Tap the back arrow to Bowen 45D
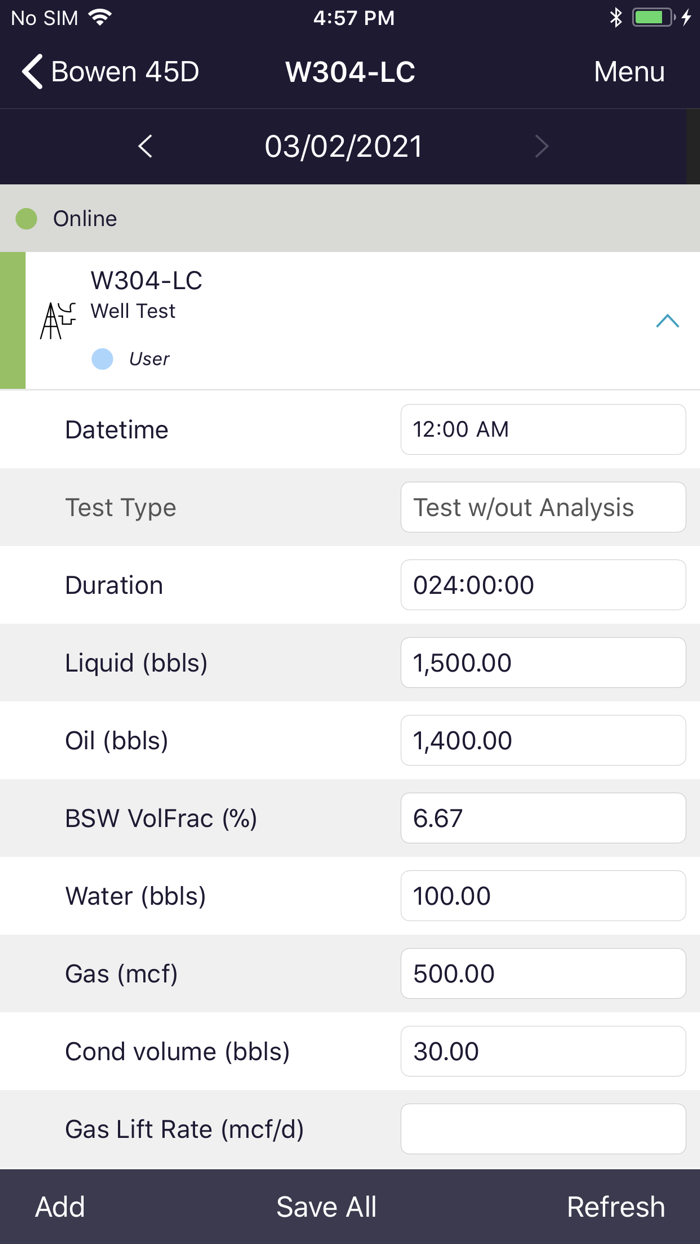 click(x=34, y=72)
